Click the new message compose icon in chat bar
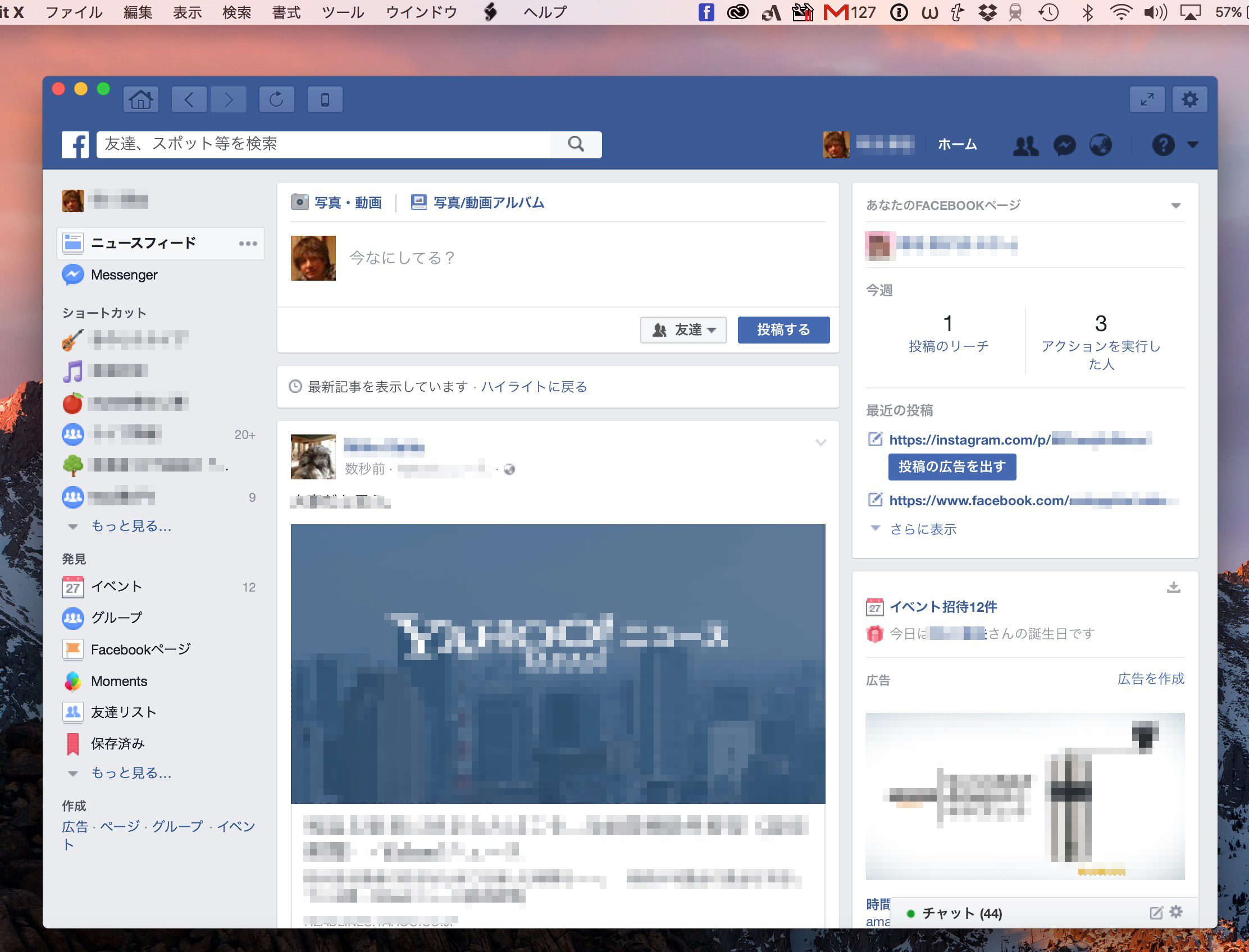The image size is (1249, 952). click(1155, 912)
